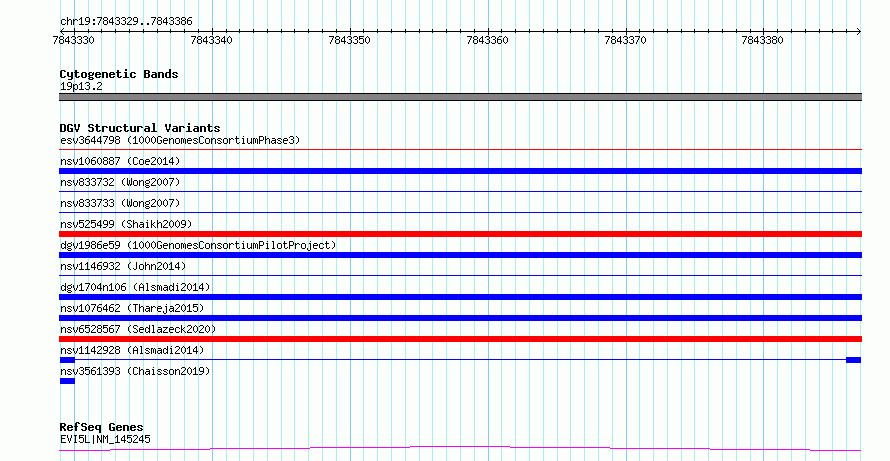Open variant nsv3561393 (Chaisson2019) label
The image size is (890, 461).
[x=135, y=371]
